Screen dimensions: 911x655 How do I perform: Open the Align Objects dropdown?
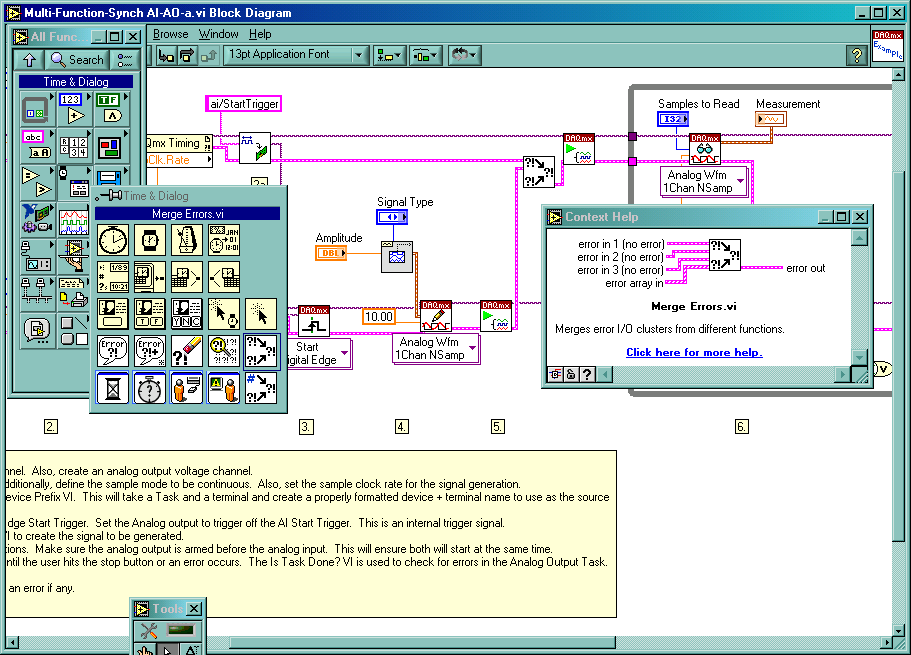pos(389,56)
